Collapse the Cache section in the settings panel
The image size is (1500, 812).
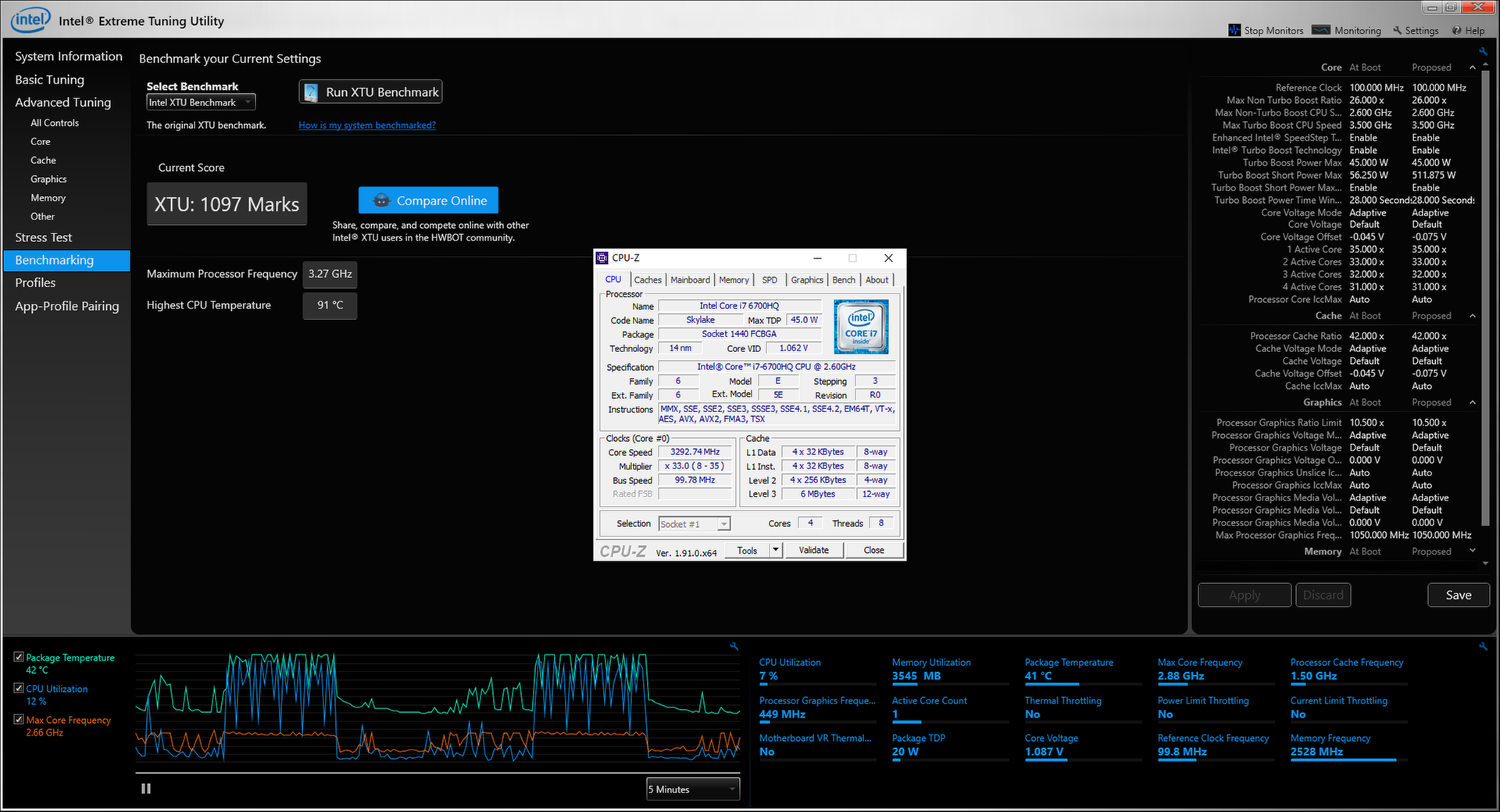(x=1473, y=316)
